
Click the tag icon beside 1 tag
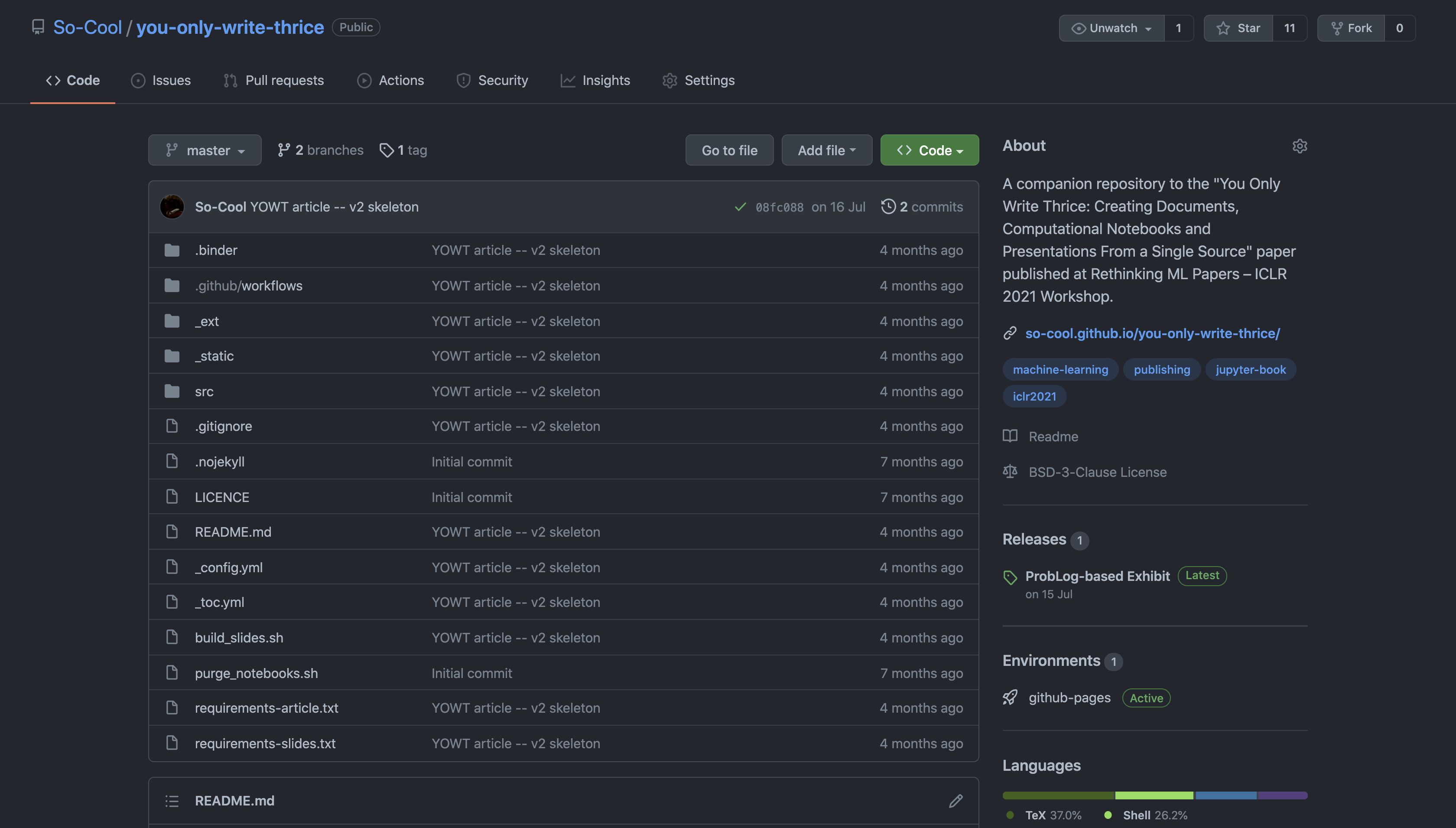coord(387,150)
